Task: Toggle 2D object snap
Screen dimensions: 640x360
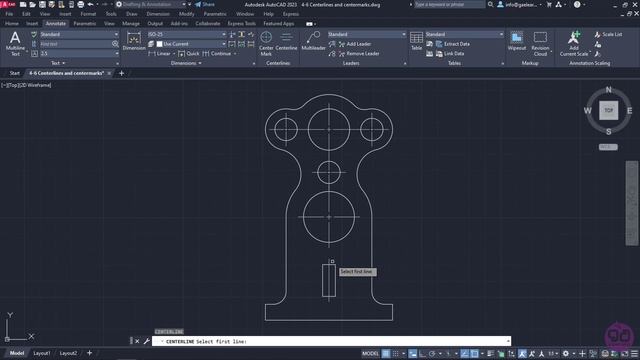Action: (x=474, y=353)
